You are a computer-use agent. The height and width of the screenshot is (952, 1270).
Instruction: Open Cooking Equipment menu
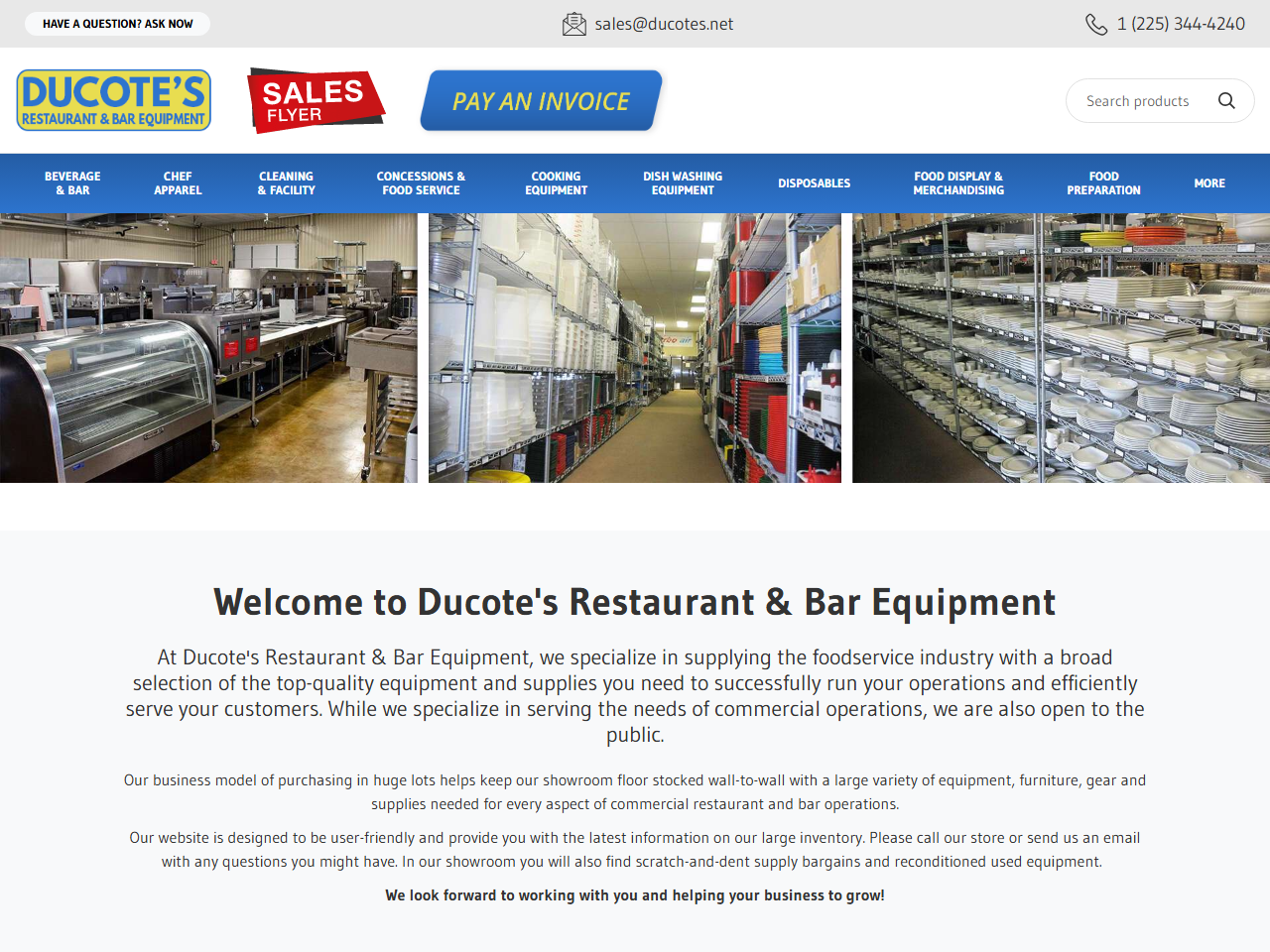[x=556, y=183]
